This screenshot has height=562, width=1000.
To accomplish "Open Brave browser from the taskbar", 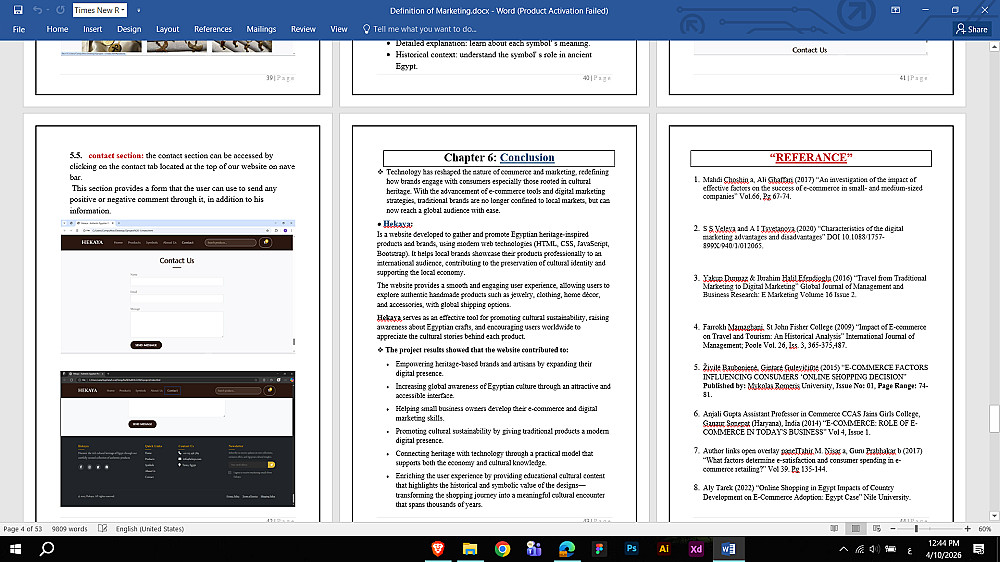I will click(x=438, y=549).
